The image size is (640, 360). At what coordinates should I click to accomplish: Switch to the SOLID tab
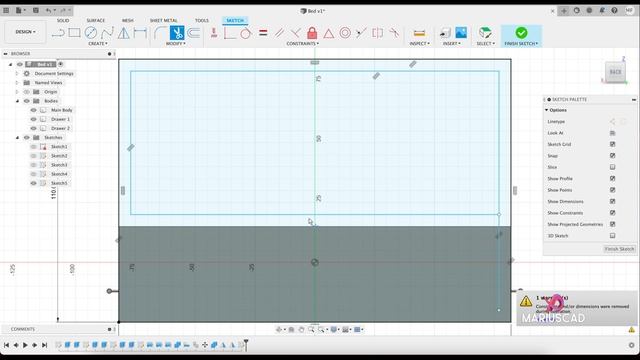(63, 20)
